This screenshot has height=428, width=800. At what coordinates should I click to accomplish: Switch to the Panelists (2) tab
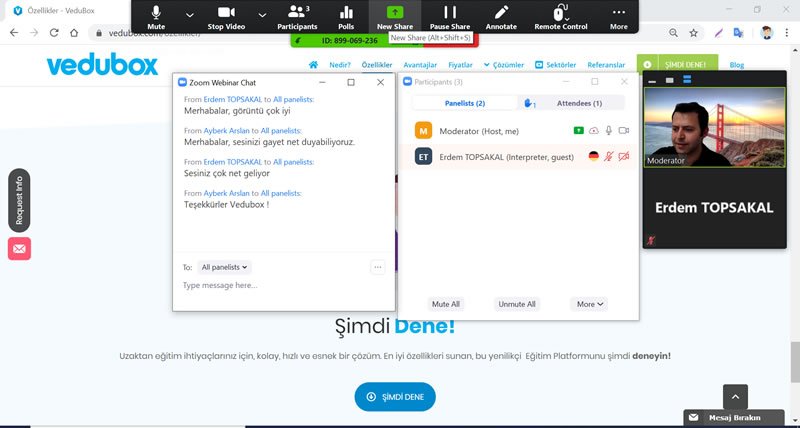(x=465, y=103)
